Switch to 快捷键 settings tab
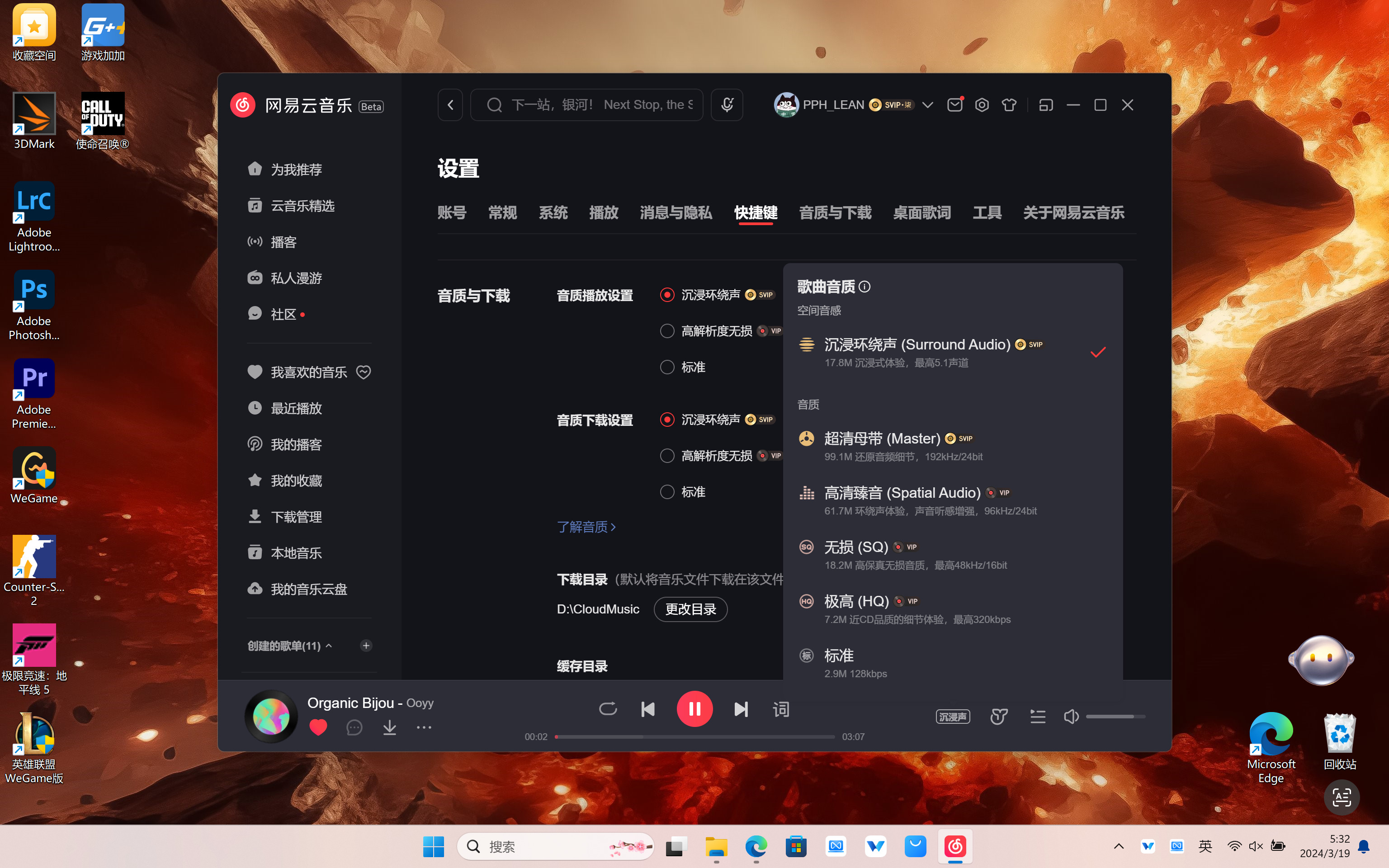1389x868 pixels. [755, 212]
